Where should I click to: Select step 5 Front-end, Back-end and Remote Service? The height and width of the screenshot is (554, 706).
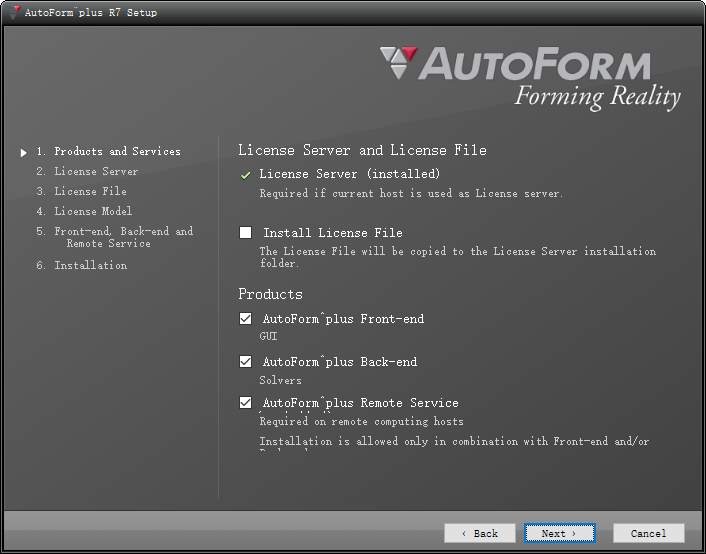click(115, 237)
